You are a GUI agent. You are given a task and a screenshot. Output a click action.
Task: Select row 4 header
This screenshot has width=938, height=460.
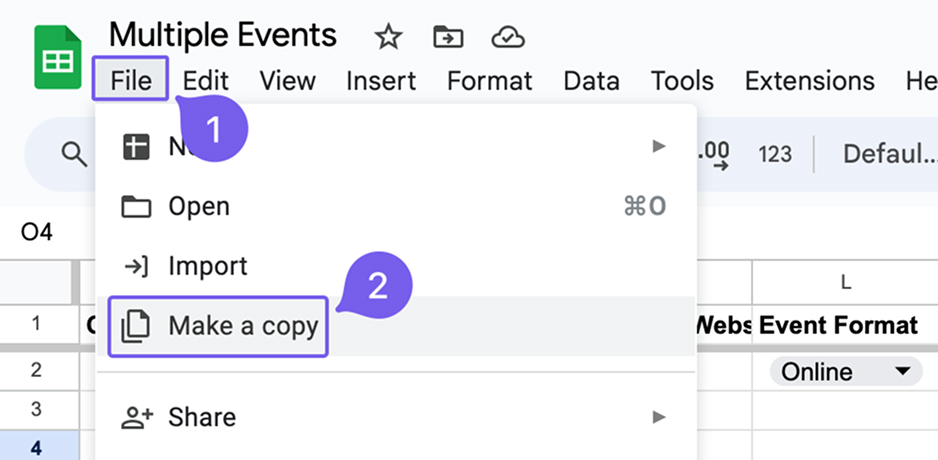click(x=37, y=447)
